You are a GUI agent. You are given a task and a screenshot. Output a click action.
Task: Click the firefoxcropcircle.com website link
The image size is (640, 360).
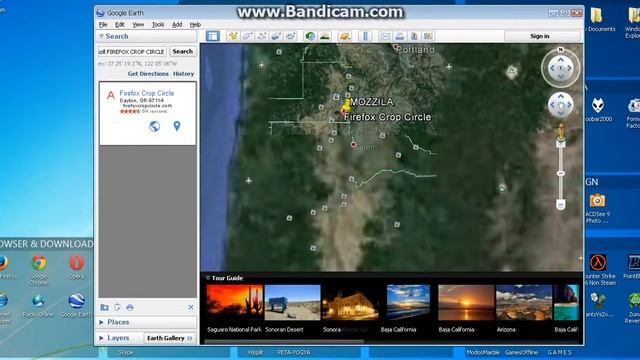(147, 105)
